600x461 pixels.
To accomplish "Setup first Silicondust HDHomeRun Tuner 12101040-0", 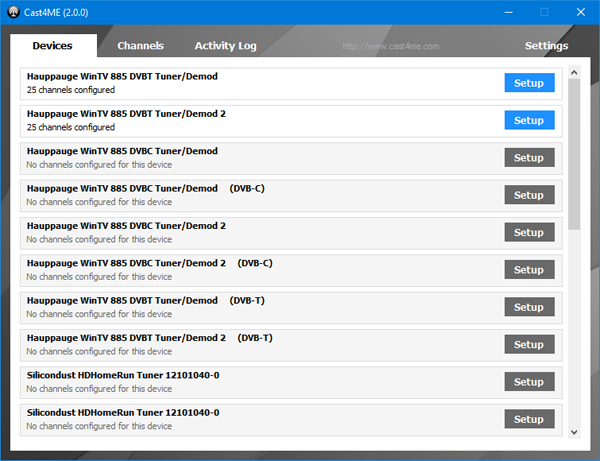I will point(529,382).
